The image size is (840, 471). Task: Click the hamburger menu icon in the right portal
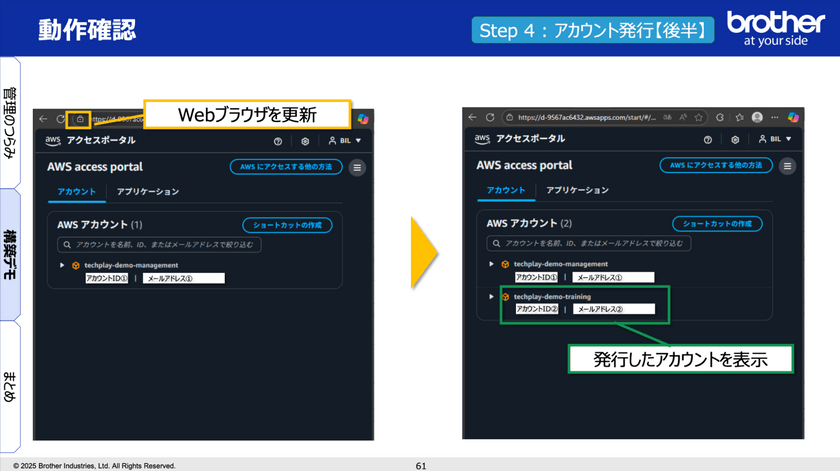coord(788,166)
